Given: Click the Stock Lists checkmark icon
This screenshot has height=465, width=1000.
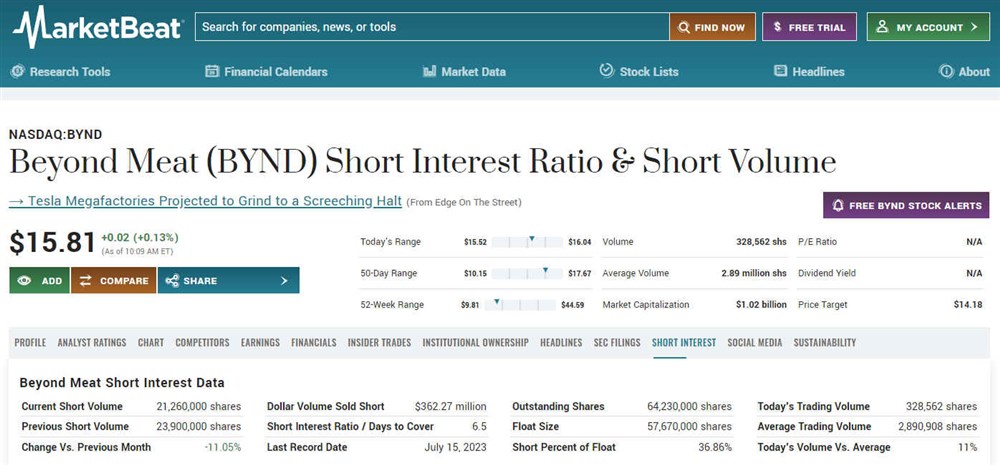Looking at the screenshot, I should pyautogui.click(x=607, y=71).
